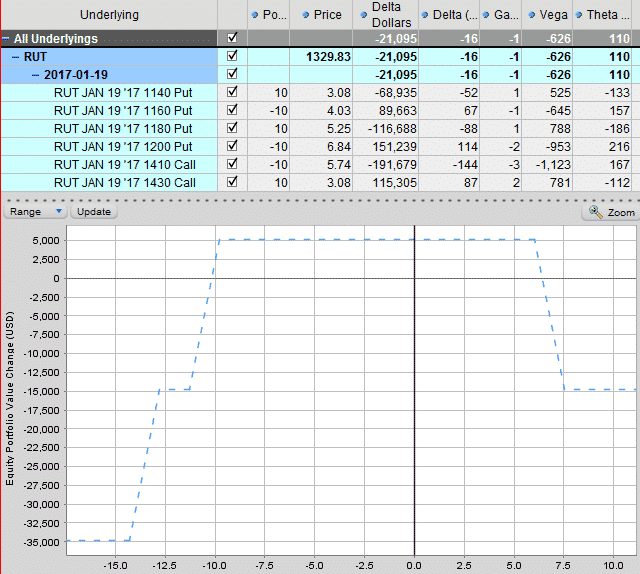Viewport: 640px width, 574px height.
Task: Collapse the RUT underlying node
Action: tap(16, 57)
